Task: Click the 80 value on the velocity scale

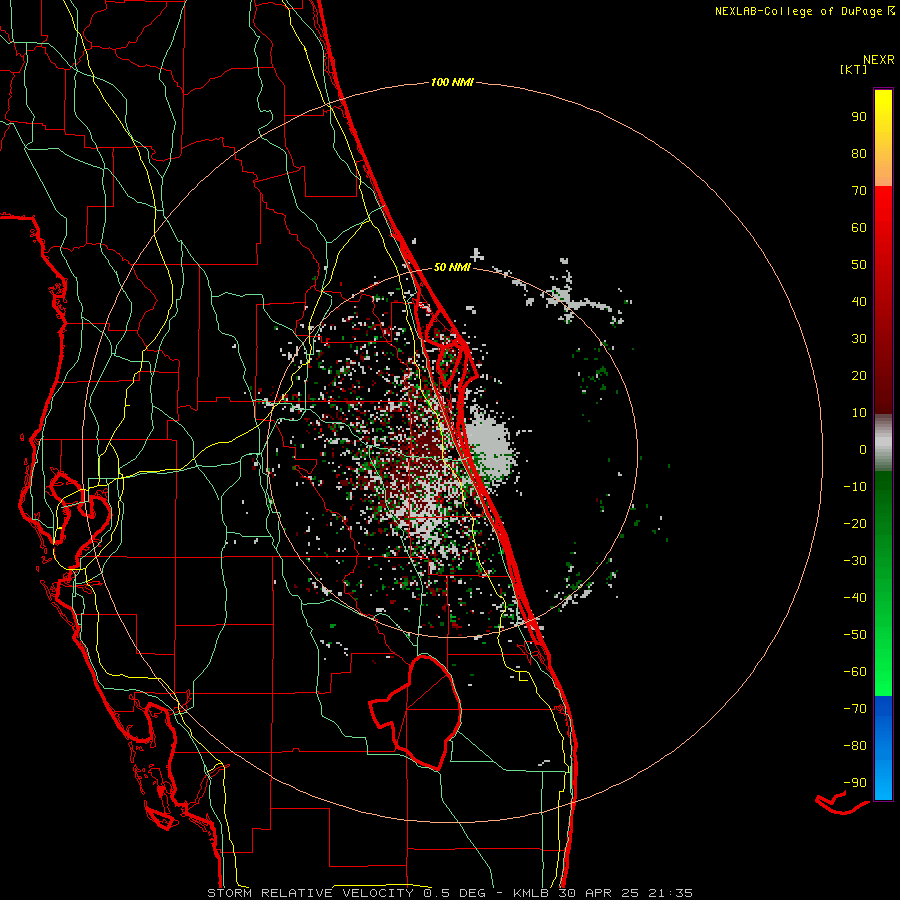Action: [x=859, y=153]
